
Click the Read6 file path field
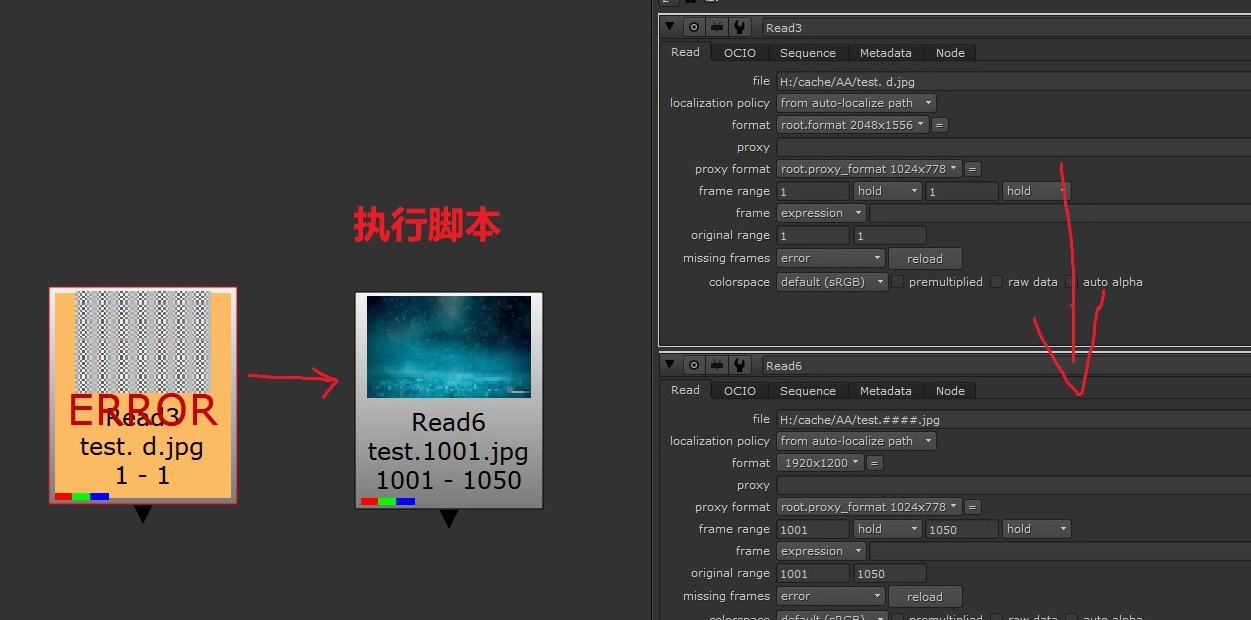coord(1010,419)
